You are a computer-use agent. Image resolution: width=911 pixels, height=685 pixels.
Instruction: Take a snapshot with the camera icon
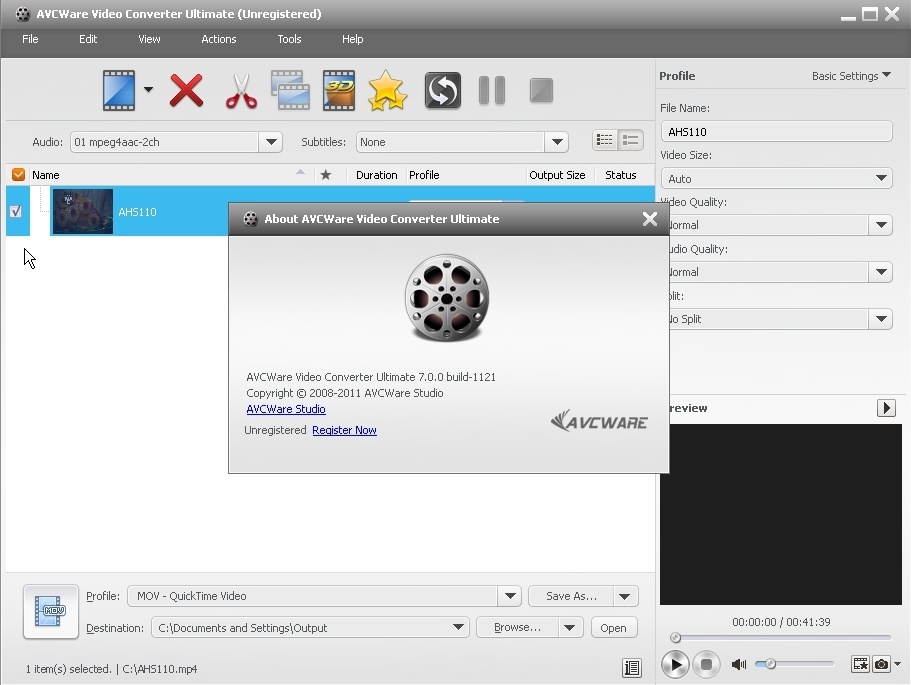881,664
